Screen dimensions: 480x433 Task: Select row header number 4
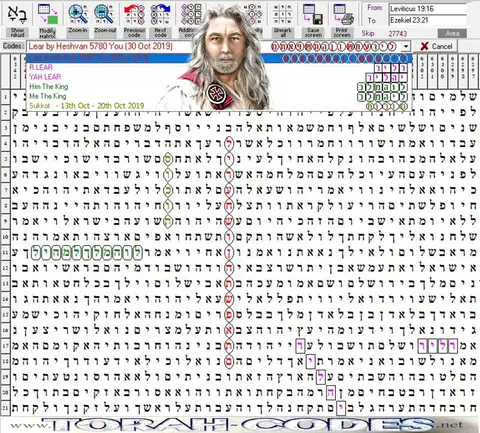[6, 143]
